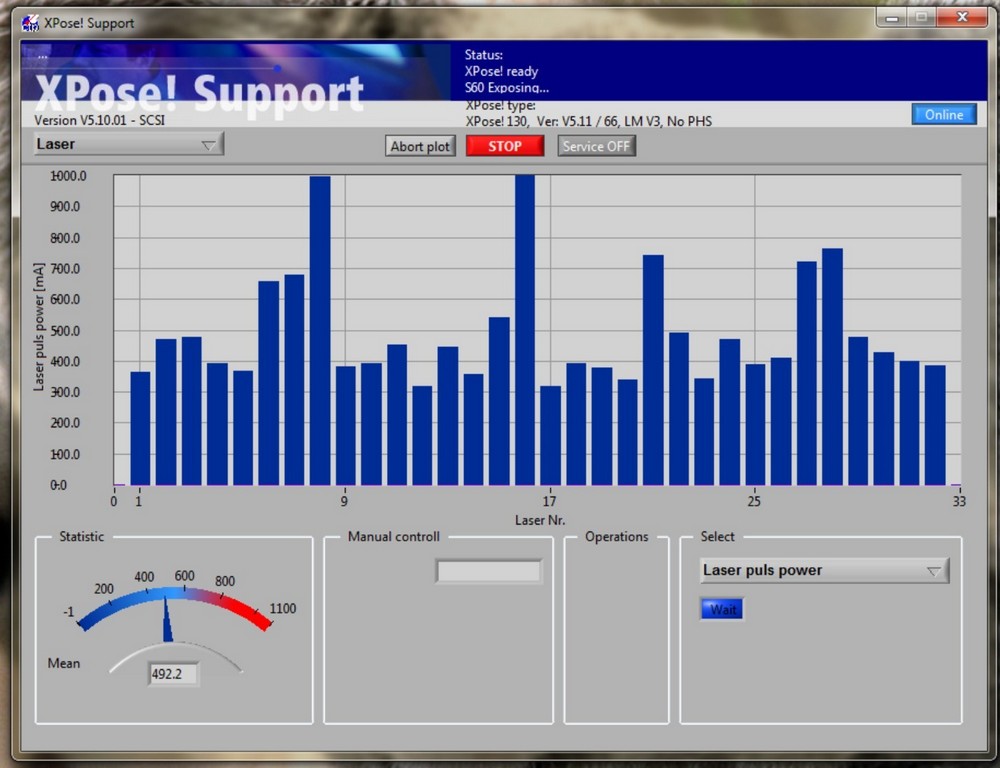Click the Mean value field 492.2
This screenshot has height=768, width=1000.
pos(173,674)
